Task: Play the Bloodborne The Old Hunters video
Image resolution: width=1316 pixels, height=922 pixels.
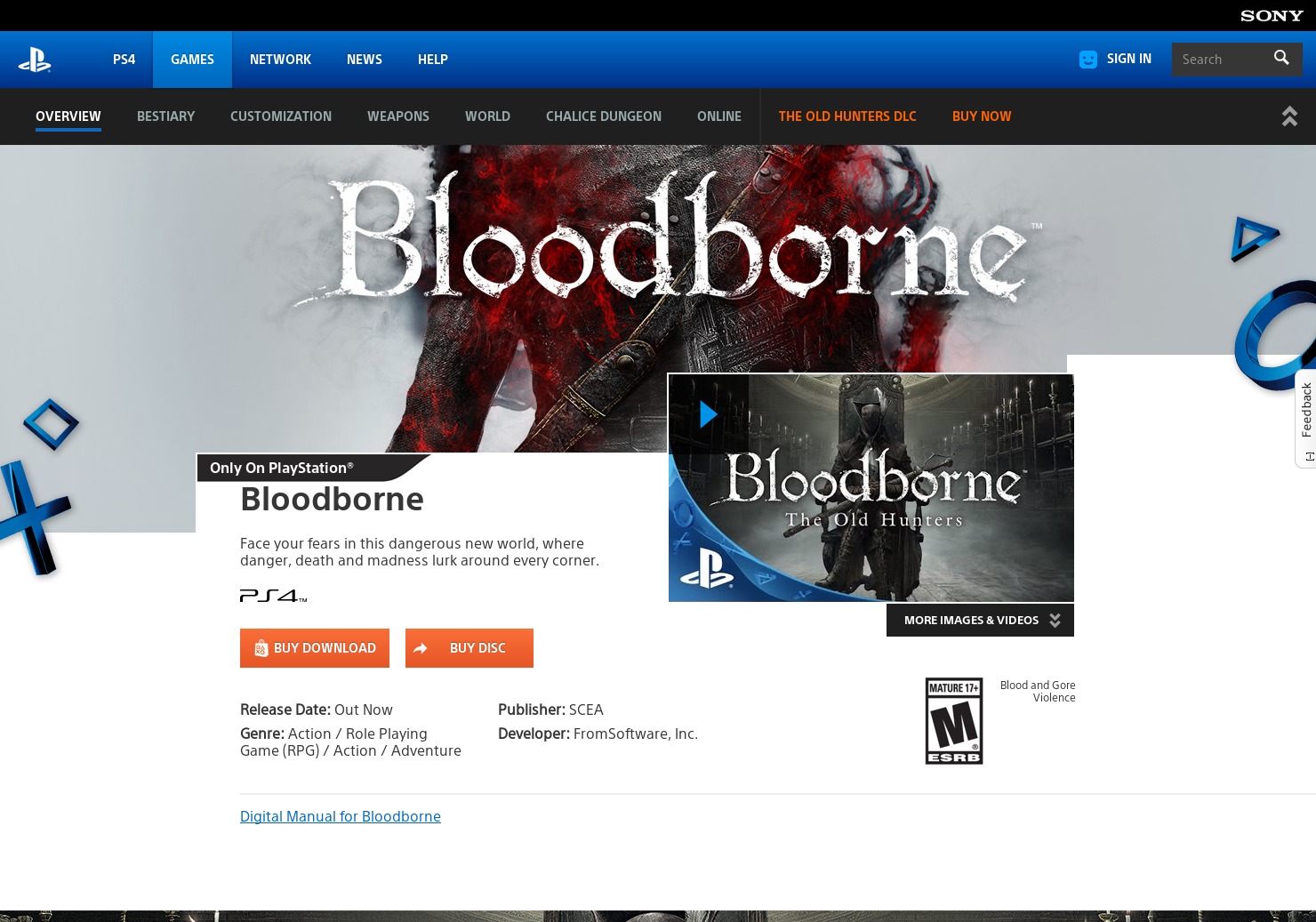Action: coord(709,413)
